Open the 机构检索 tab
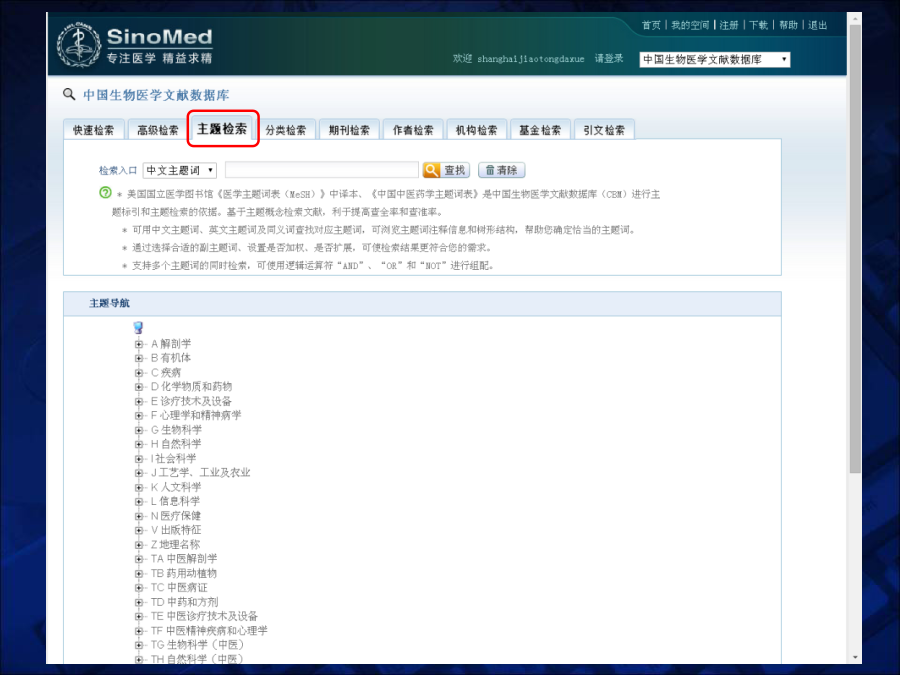Viewport: 900px width, 675px height. point(476,130)
